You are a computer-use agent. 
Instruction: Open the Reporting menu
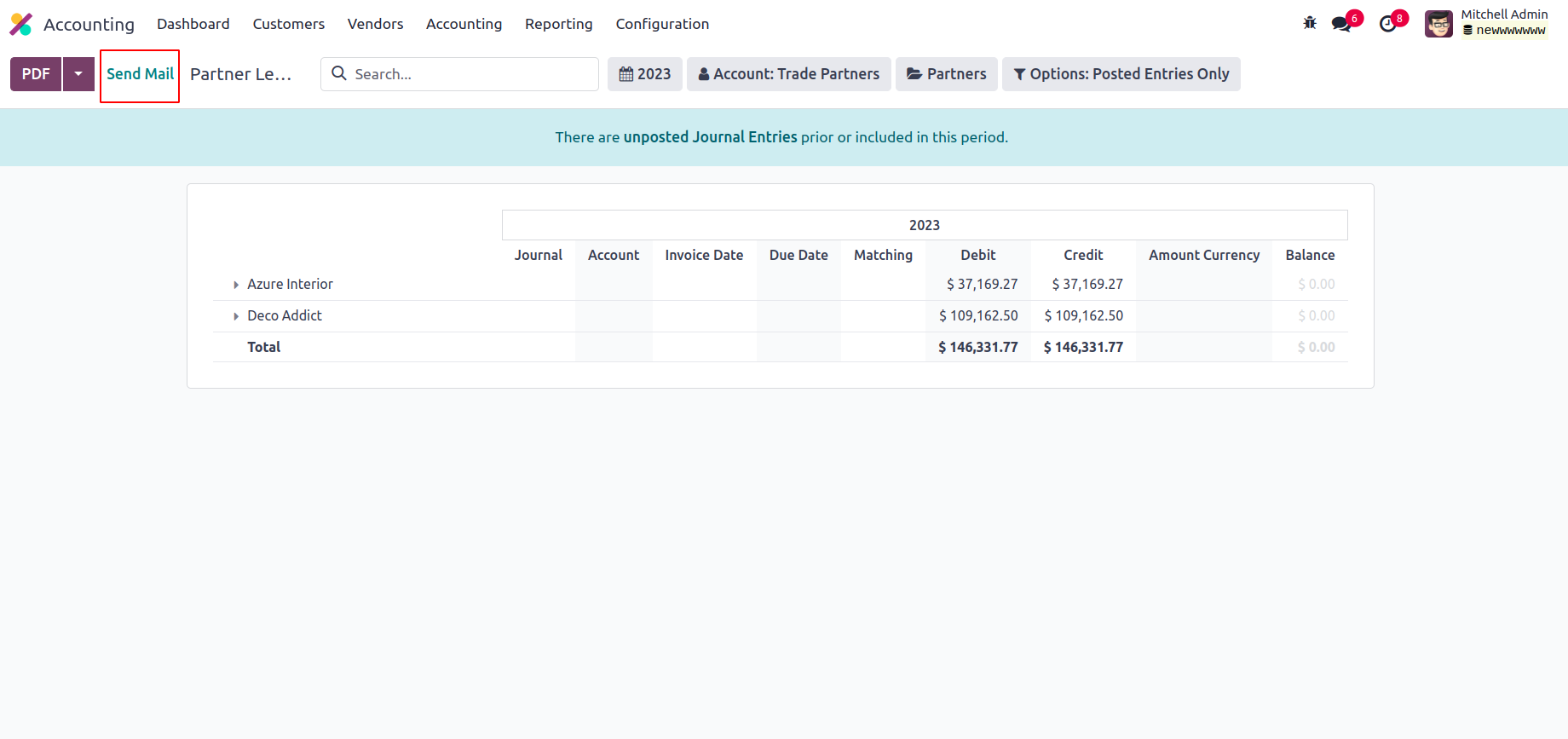coord(558,24)
